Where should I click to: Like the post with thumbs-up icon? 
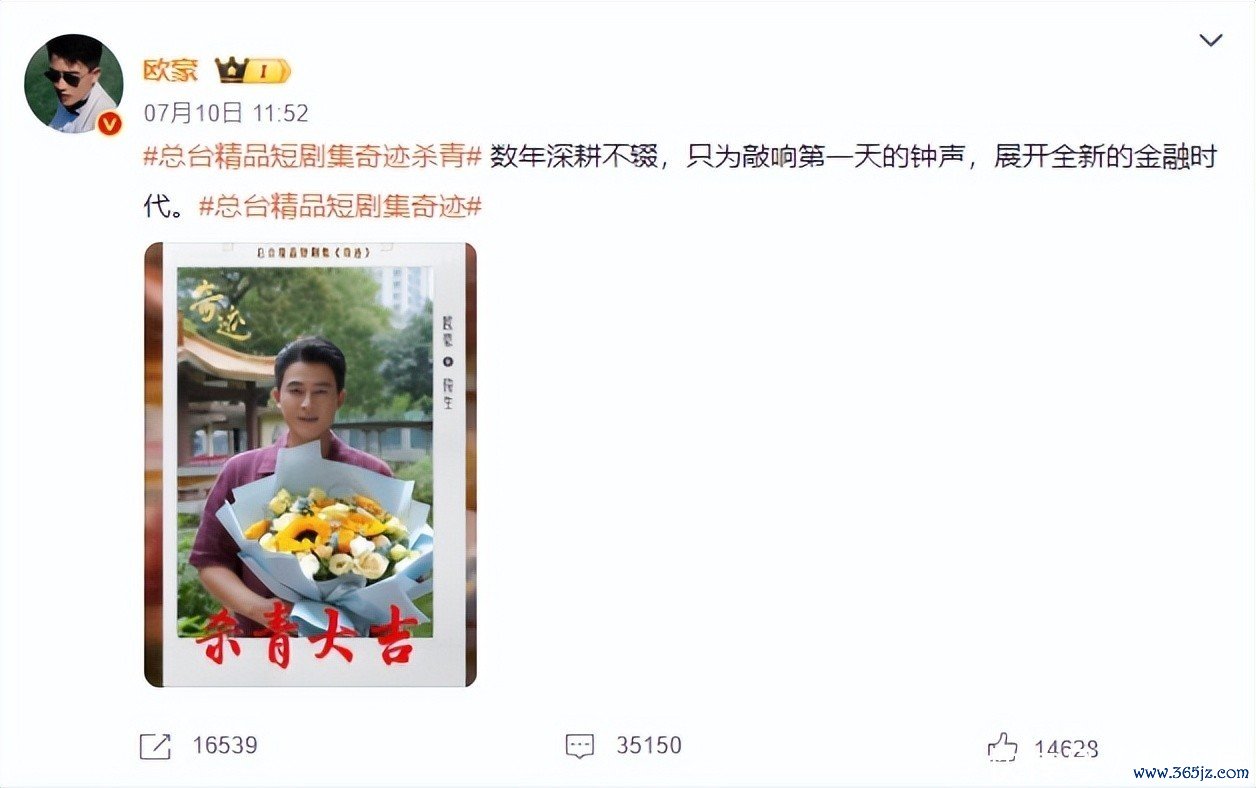(1002, 747)
